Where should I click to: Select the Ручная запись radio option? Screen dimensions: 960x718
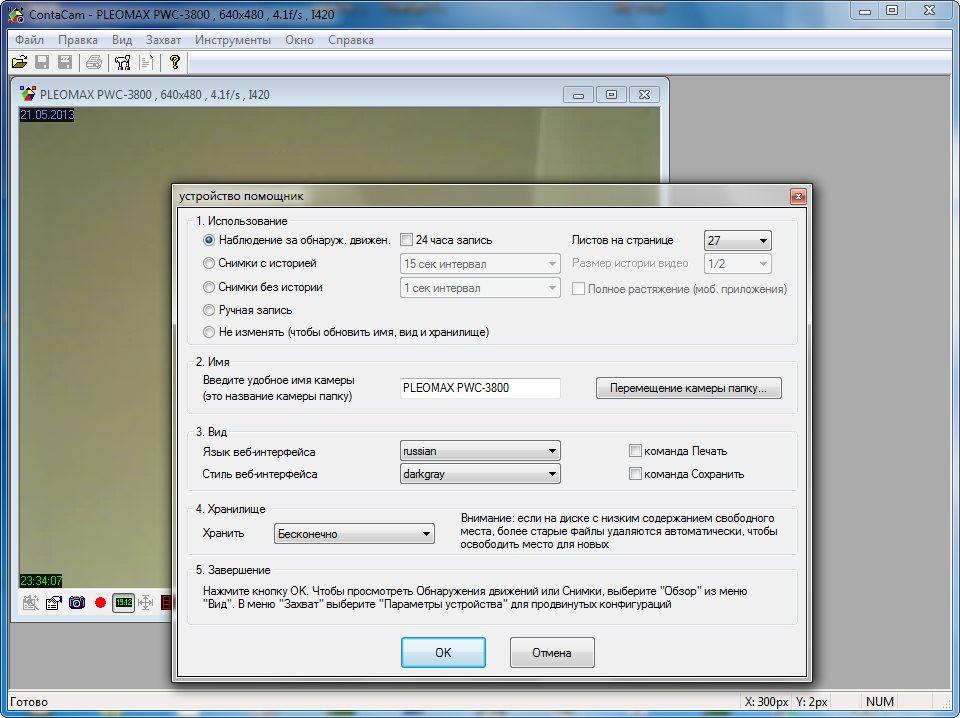coord(209,310)
